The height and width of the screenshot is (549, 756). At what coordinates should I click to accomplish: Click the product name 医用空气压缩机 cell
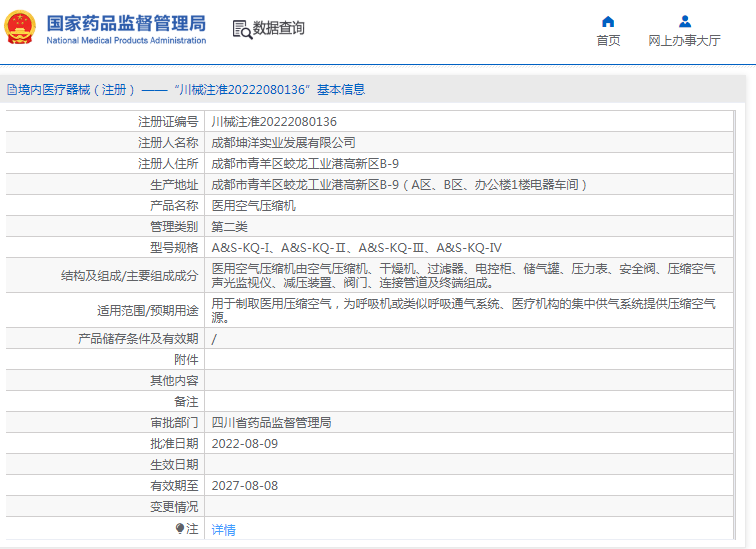pyautogui.click(x=253, y=205)
